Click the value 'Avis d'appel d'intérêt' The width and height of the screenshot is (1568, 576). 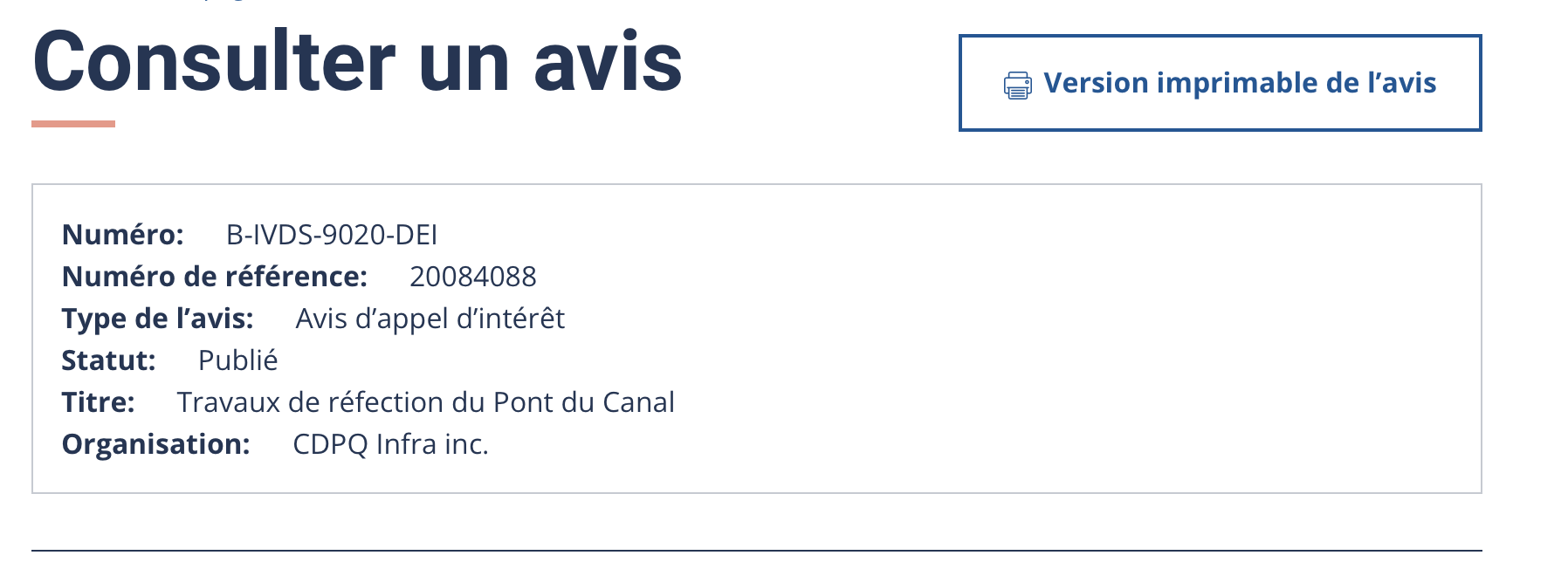[430, 319]
